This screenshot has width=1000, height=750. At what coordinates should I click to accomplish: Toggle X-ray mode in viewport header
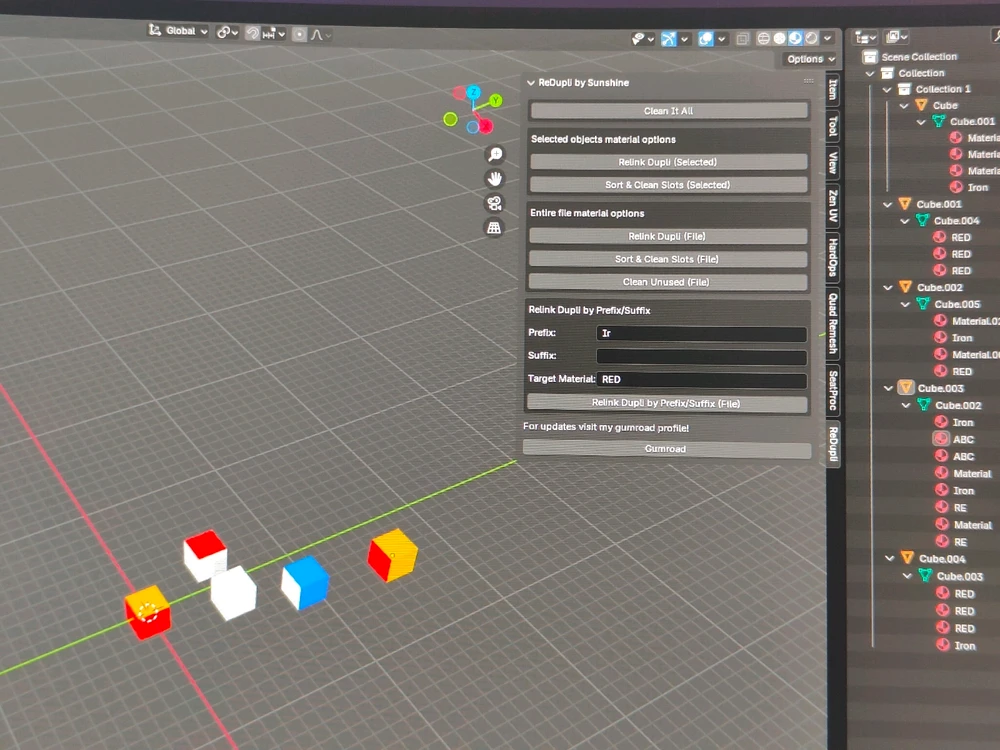(x=742, y=39)
